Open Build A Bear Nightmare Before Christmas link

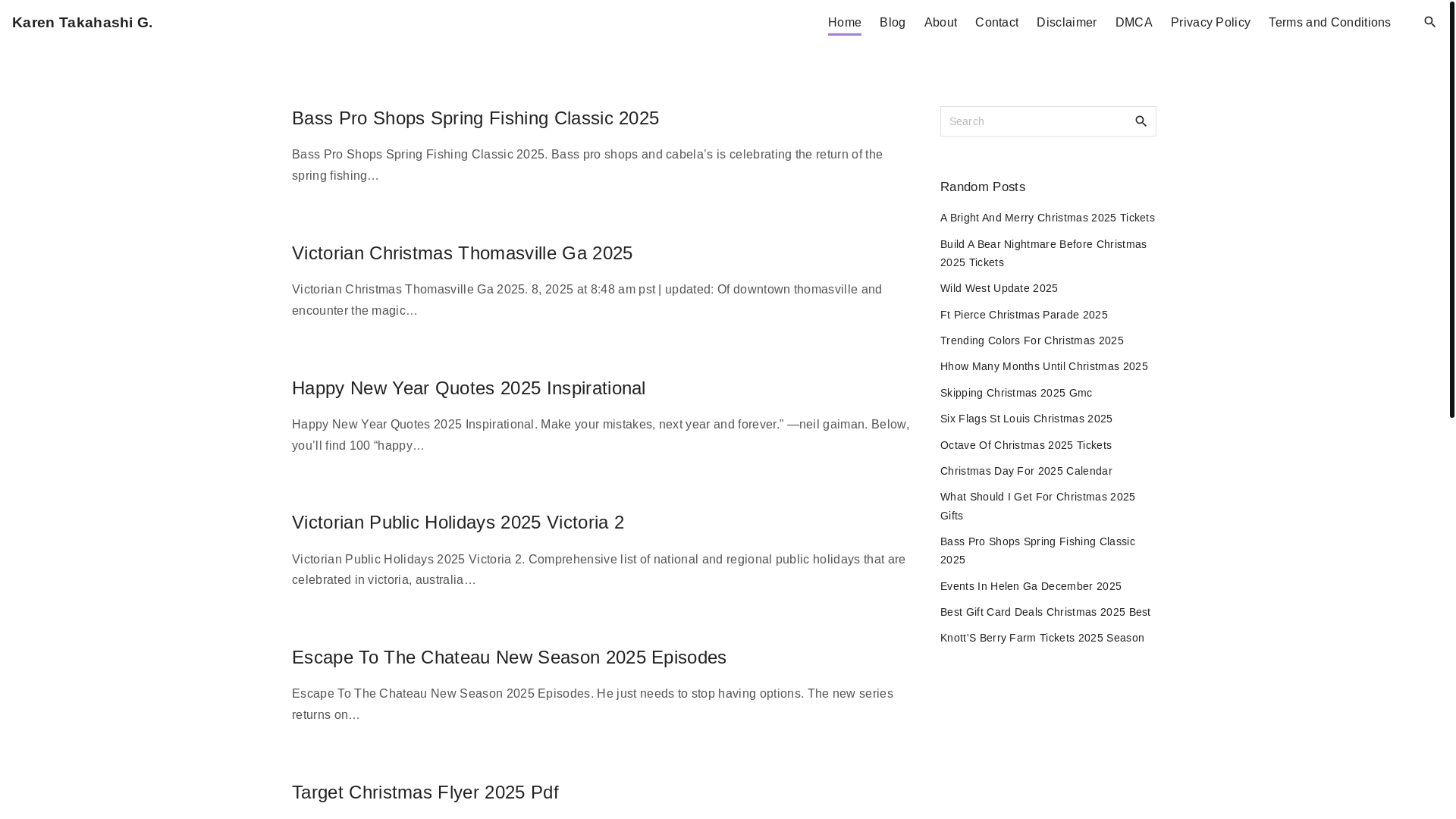coord(1043,253)
